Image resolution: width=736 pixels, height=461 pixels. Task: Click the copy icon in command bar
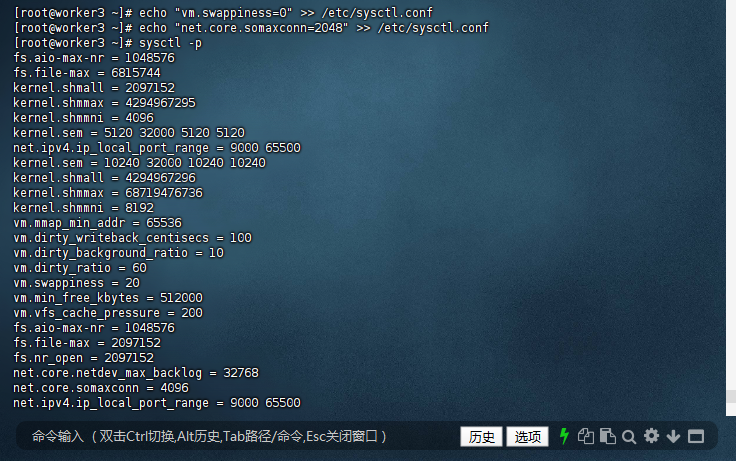(585, 436)
